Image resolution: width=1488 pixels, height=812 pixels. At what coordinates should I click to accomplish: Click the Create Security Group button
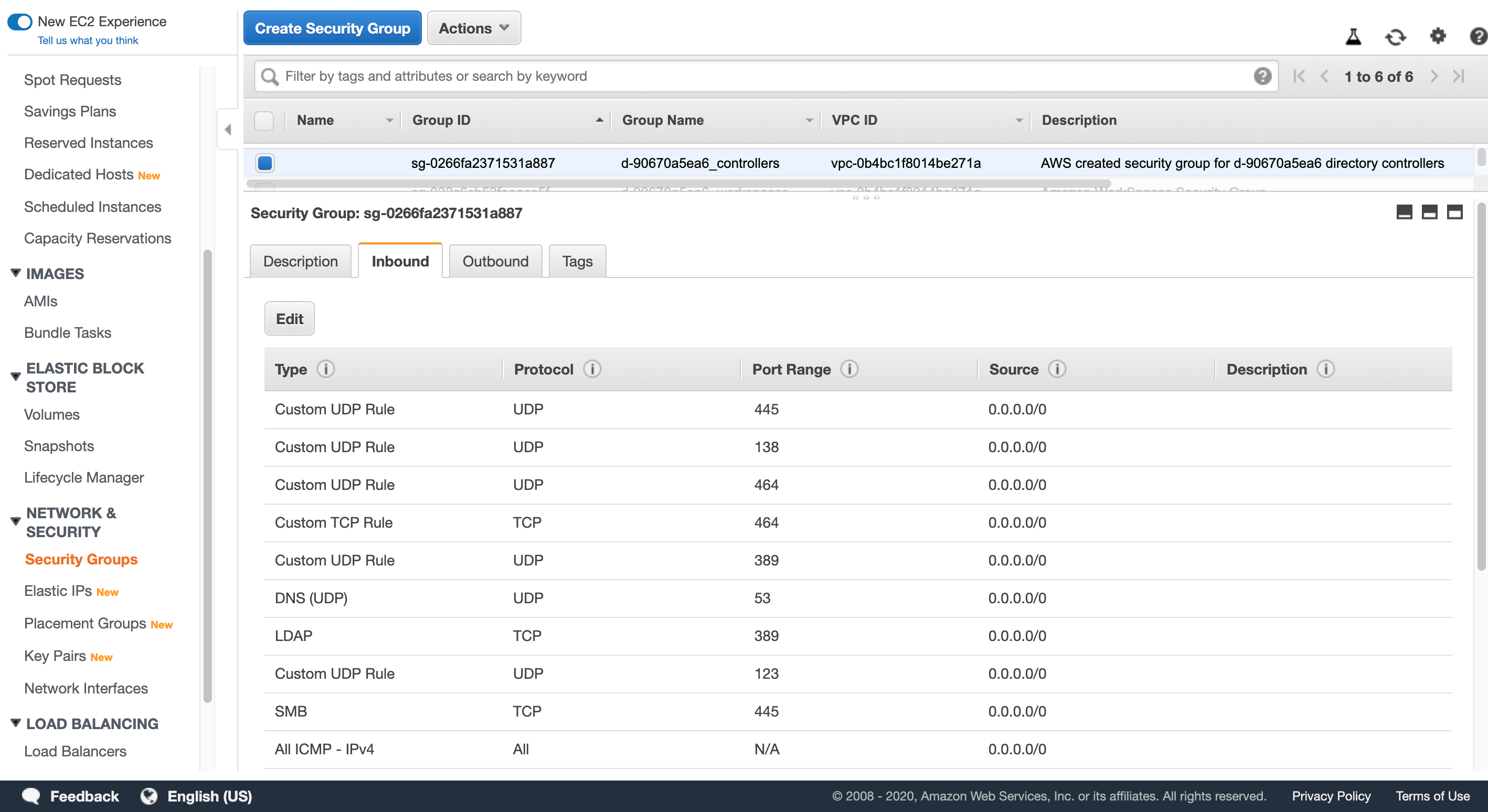point(332,28)
